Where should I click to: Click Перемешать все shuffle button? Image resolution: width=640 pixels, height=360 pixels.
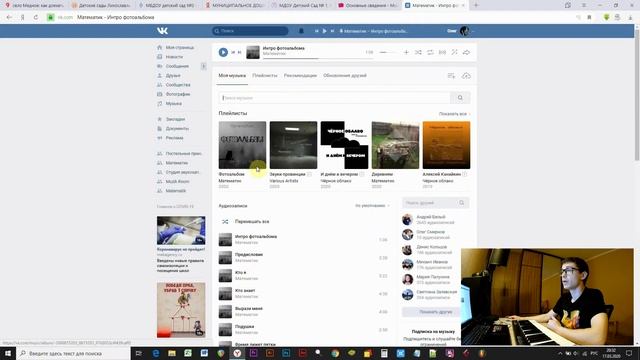click(x=251, y=222)
